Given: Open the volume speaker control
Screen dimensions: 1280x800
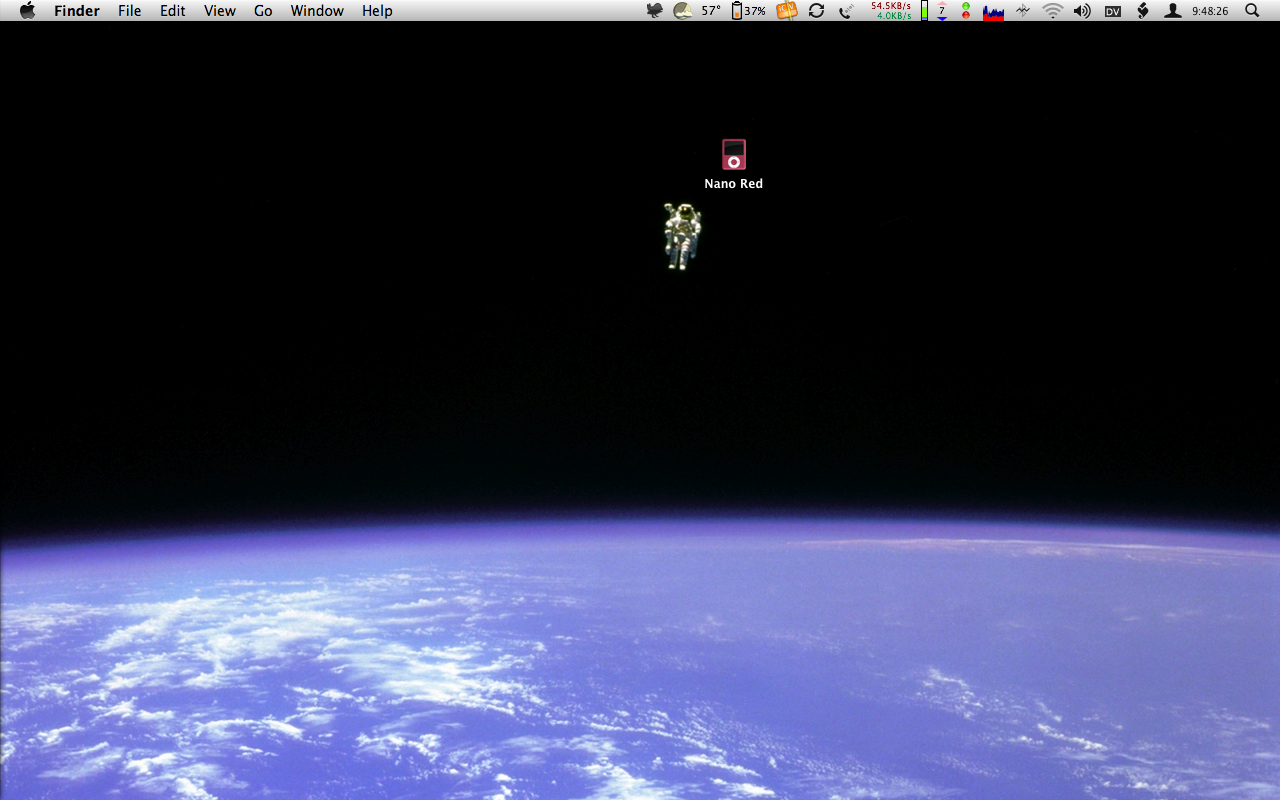Looking at the screenshot, I should (1082, 11).
